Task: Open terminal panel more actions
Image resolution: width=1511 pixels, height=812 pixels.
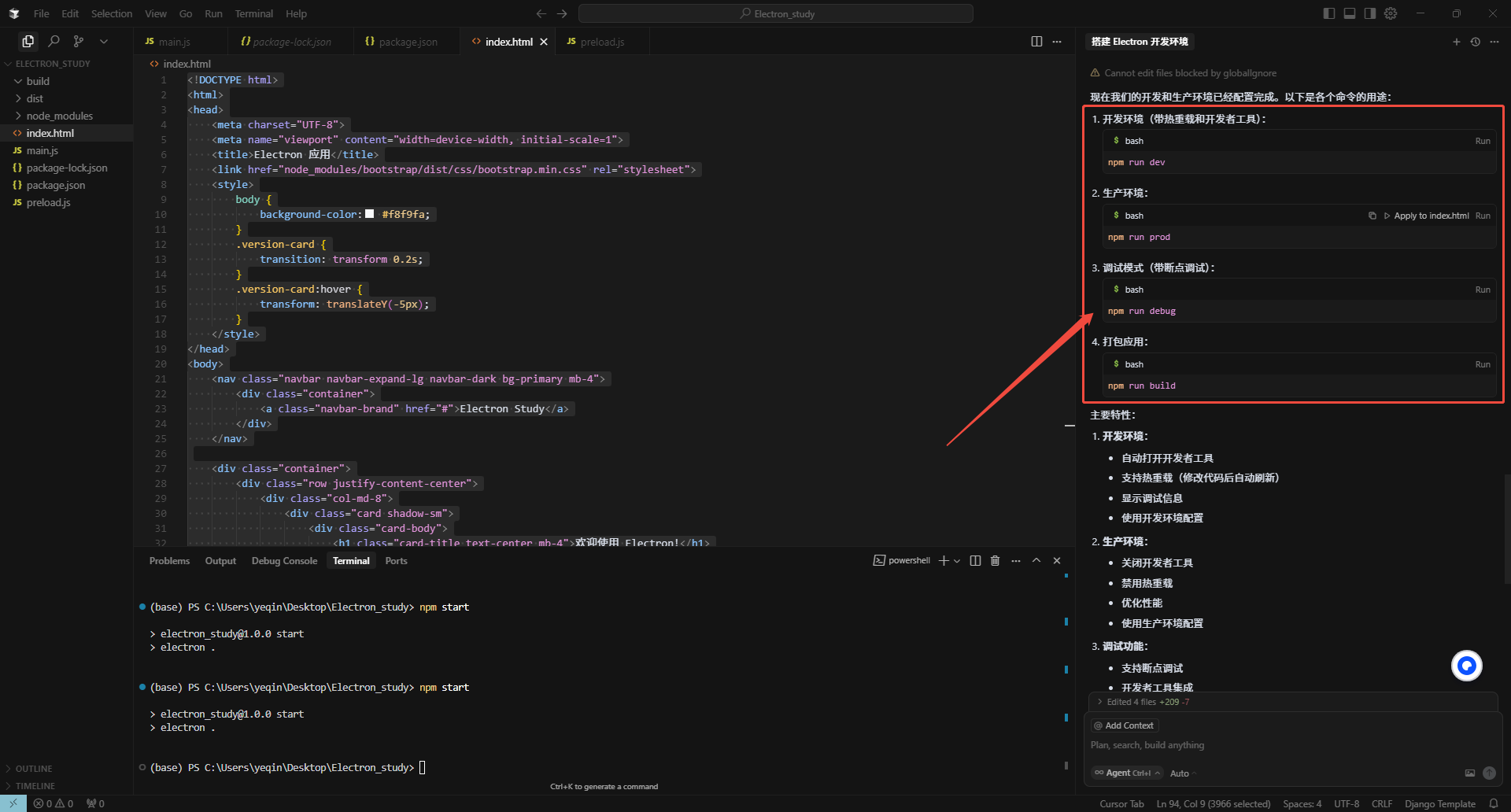Action: pyautogui.click(x=1016, y=560)
